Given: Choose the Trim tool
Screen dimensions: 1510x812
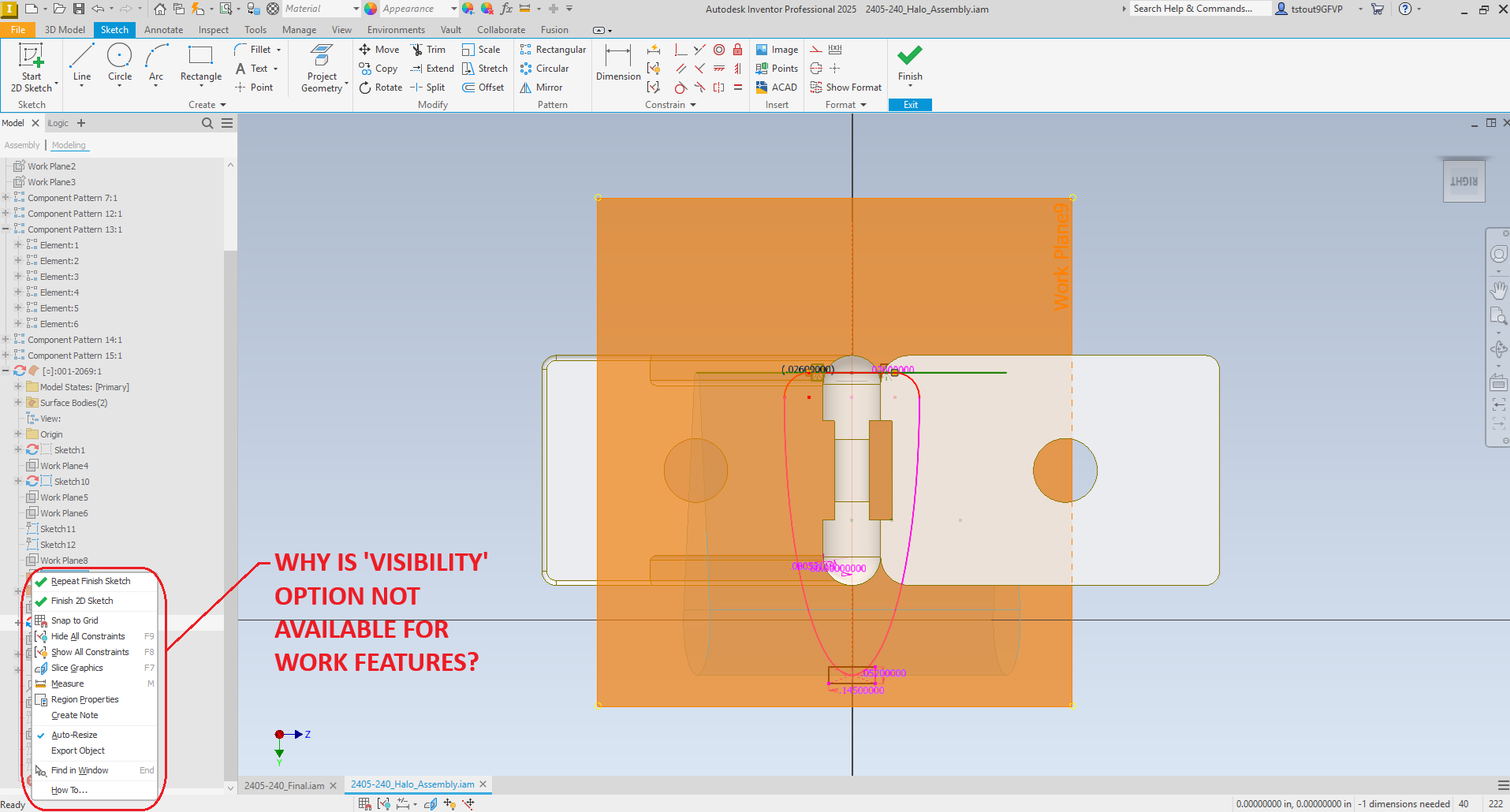Looking at the screenshot, I should [428, 50].
